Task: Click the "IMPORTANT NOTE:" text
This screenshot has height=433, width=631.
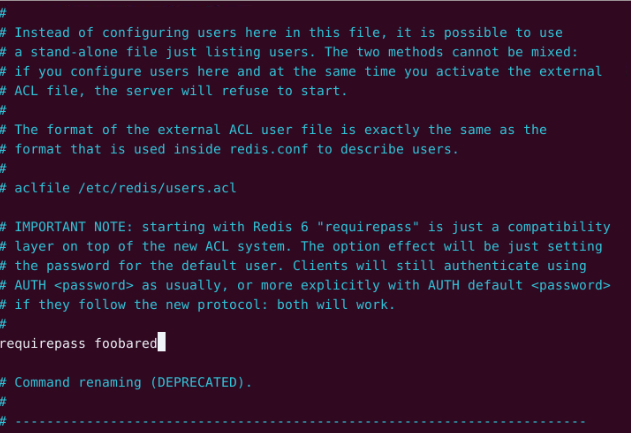Action: 72,227
